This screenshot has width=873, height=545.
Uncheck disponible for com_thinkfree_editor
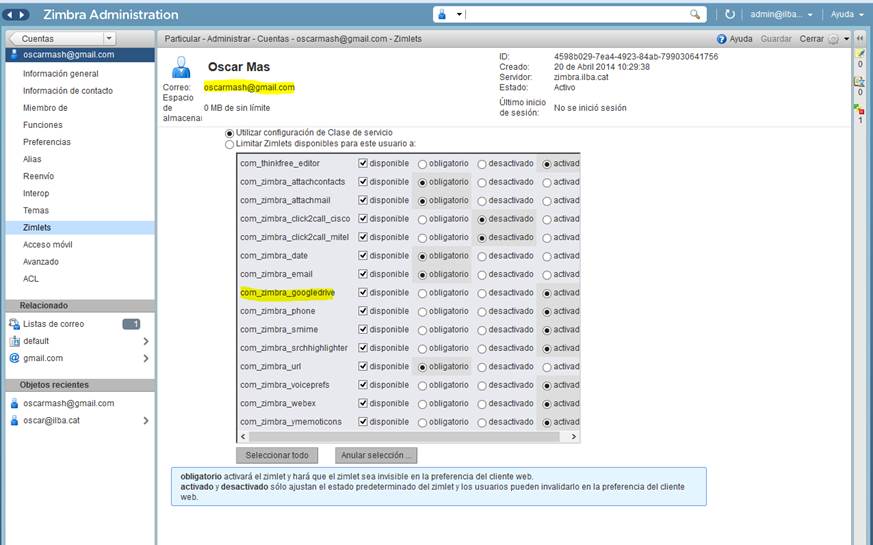(x=363, y=163)
